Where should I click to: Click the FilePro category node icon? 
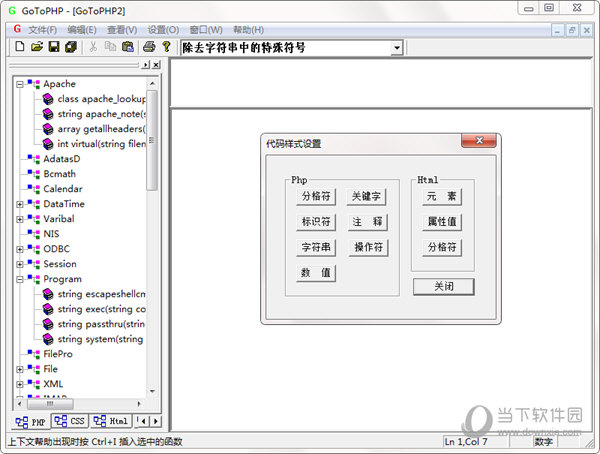[34, 354]
